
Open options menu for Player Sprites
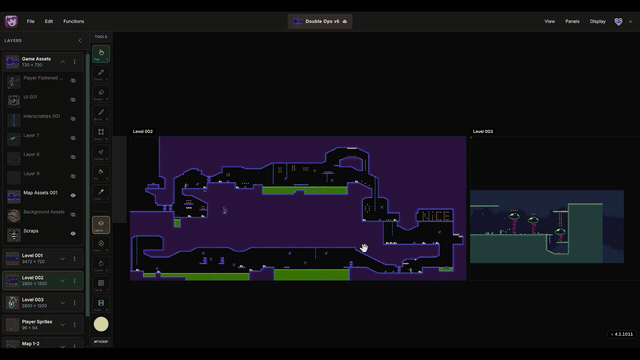click(x=75, y=324)
